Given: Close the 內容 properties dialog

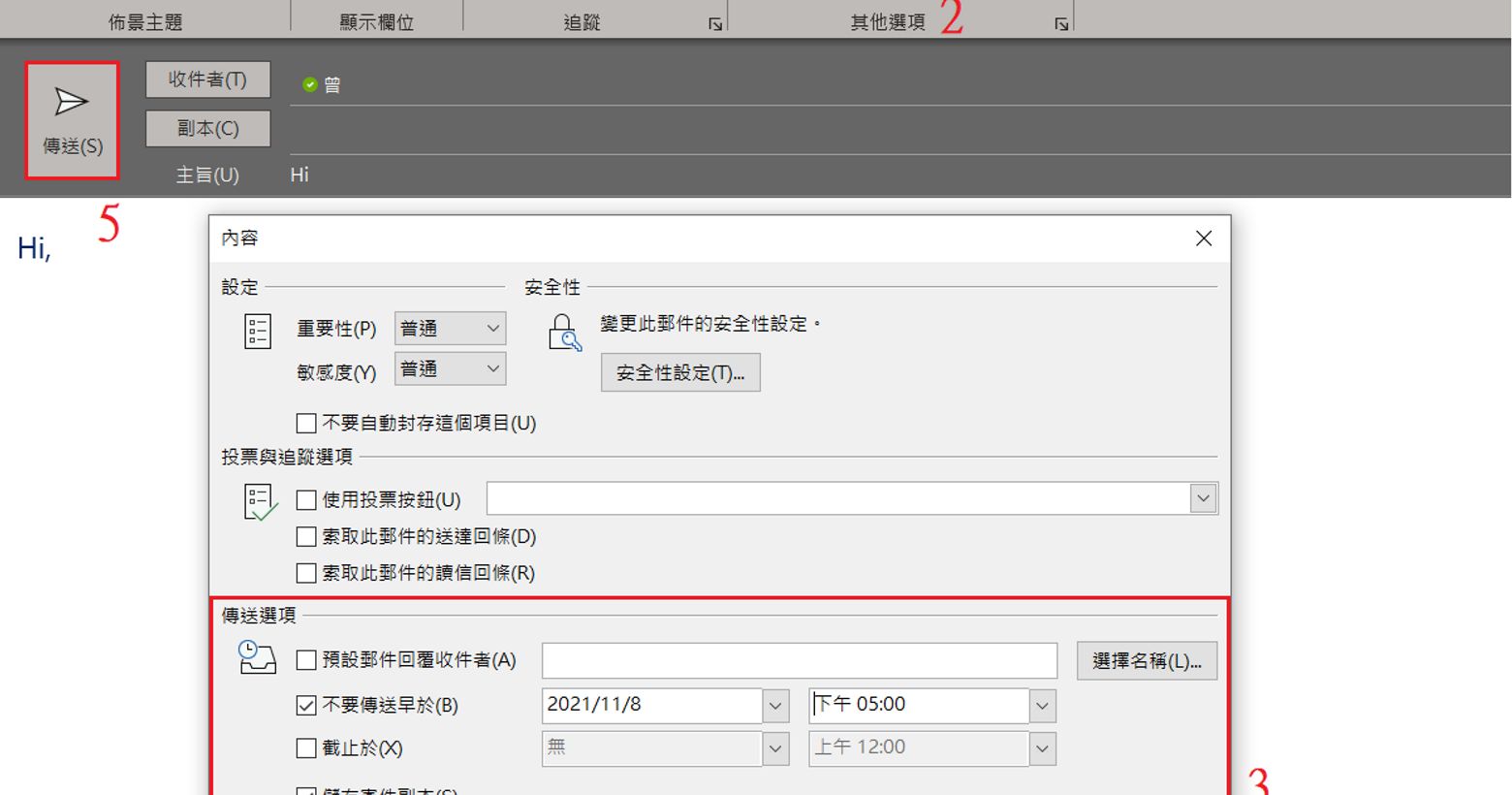Looking at the screenshot, I should tap(1204, 238).
